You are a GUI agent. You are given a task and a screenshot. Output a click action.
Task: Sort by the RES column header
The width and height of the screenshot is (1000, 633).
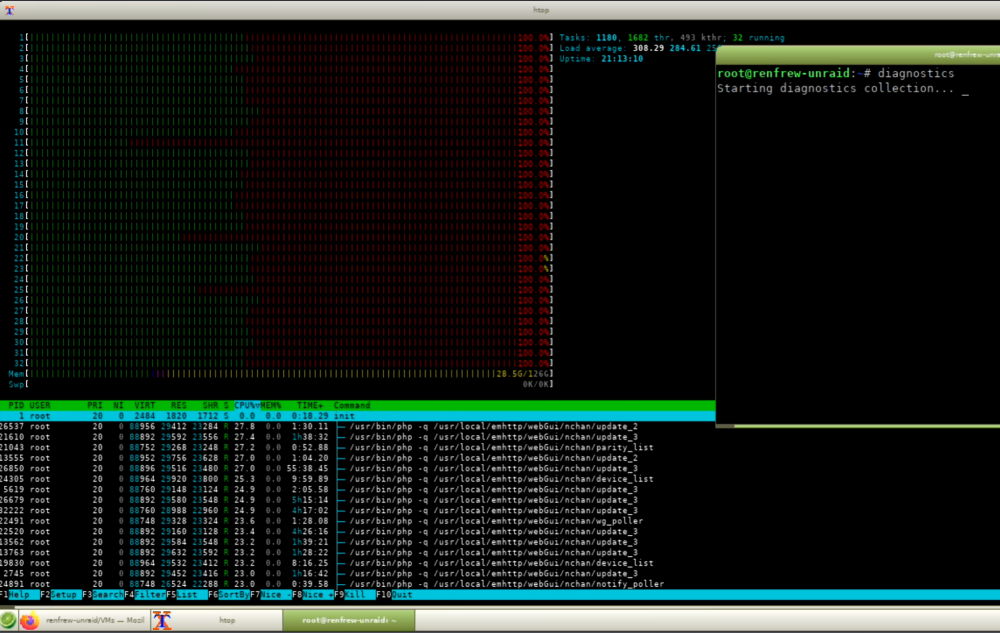(179, 405)
